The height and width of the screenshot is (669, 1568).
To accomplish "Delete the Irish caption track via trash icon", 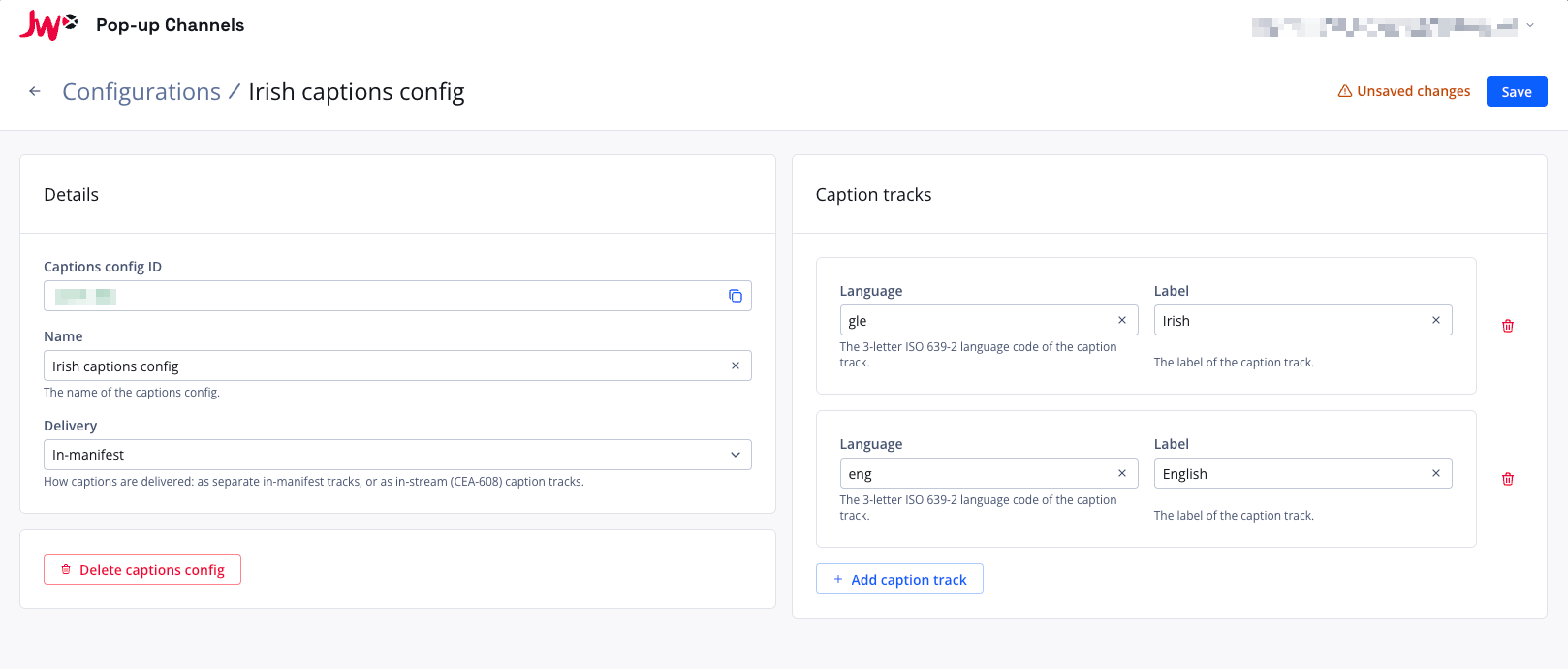I will pos(1508,326).
